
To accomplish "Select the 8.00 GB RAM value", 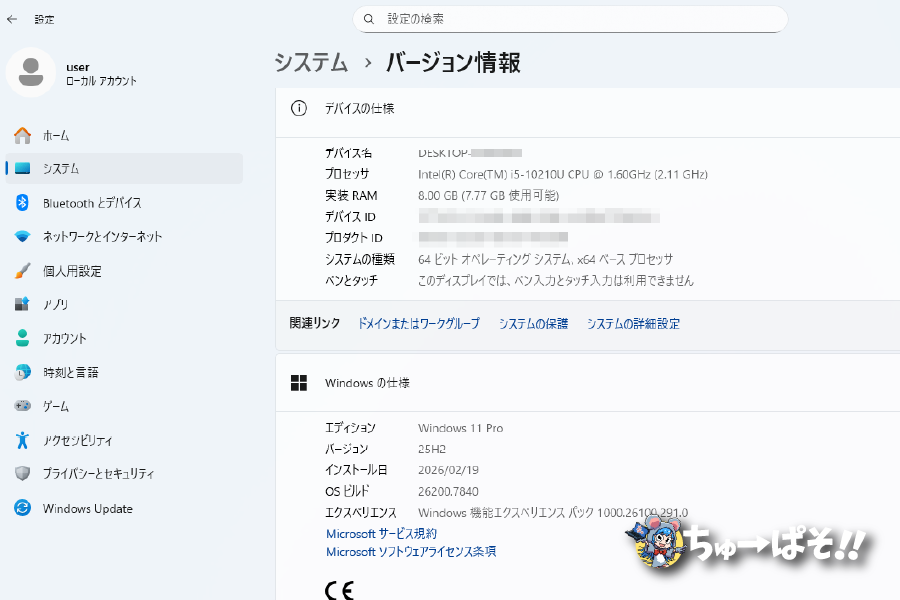I will coord(488,196).
